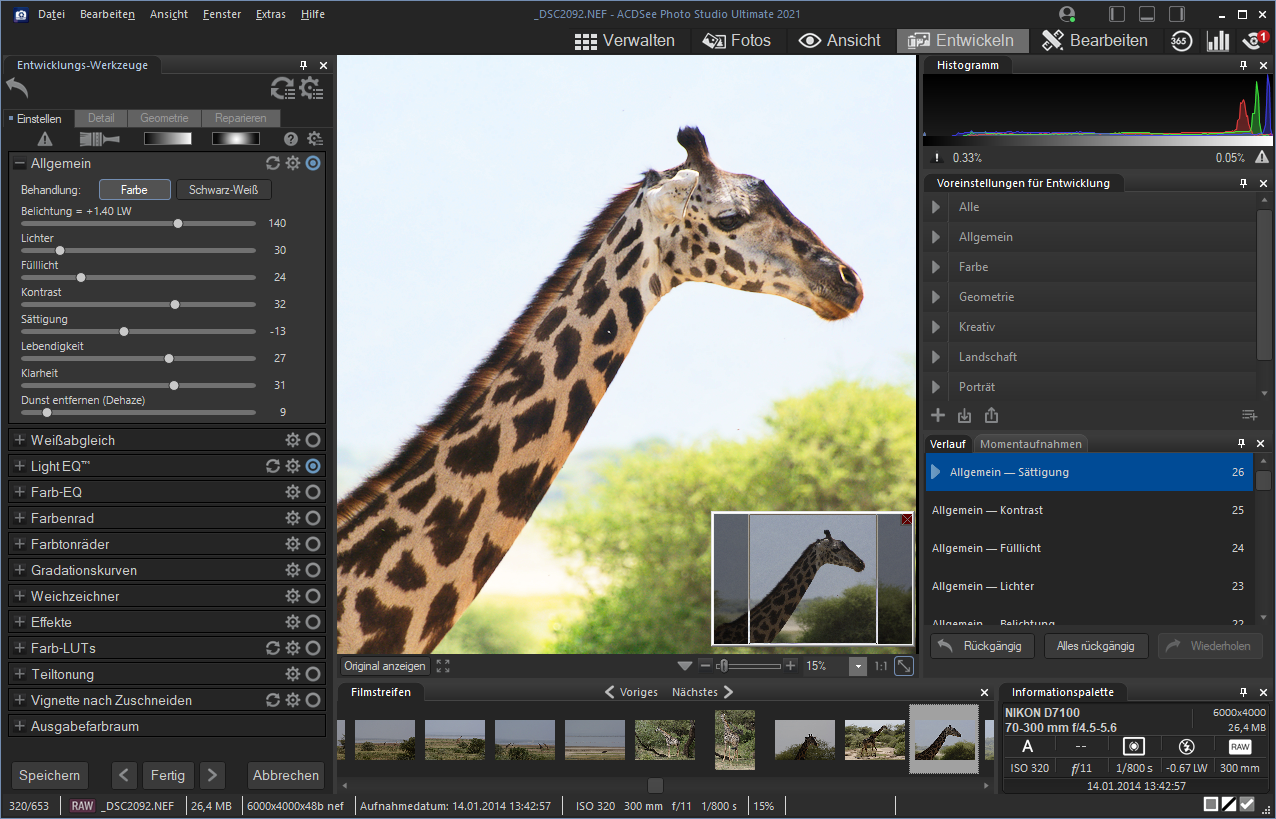This screenshot has height=819, width=1276.
Task: Select the standing giraffe thumbnail in Filmstreifen
Action: click(735, 740)
